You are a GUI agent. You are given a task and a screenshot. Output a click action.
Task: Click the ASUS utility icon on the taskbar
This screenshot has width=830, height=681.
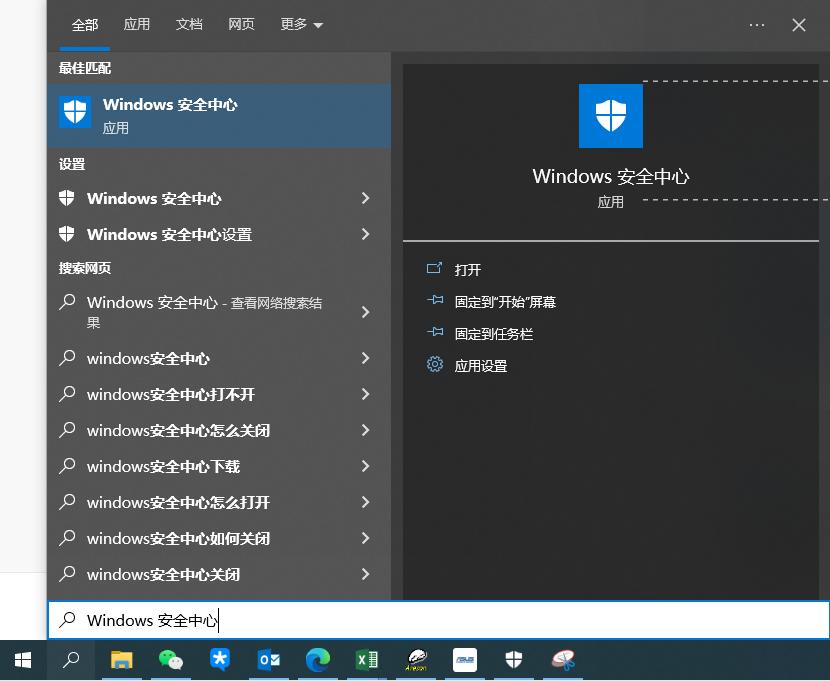(x=464, y=660)
